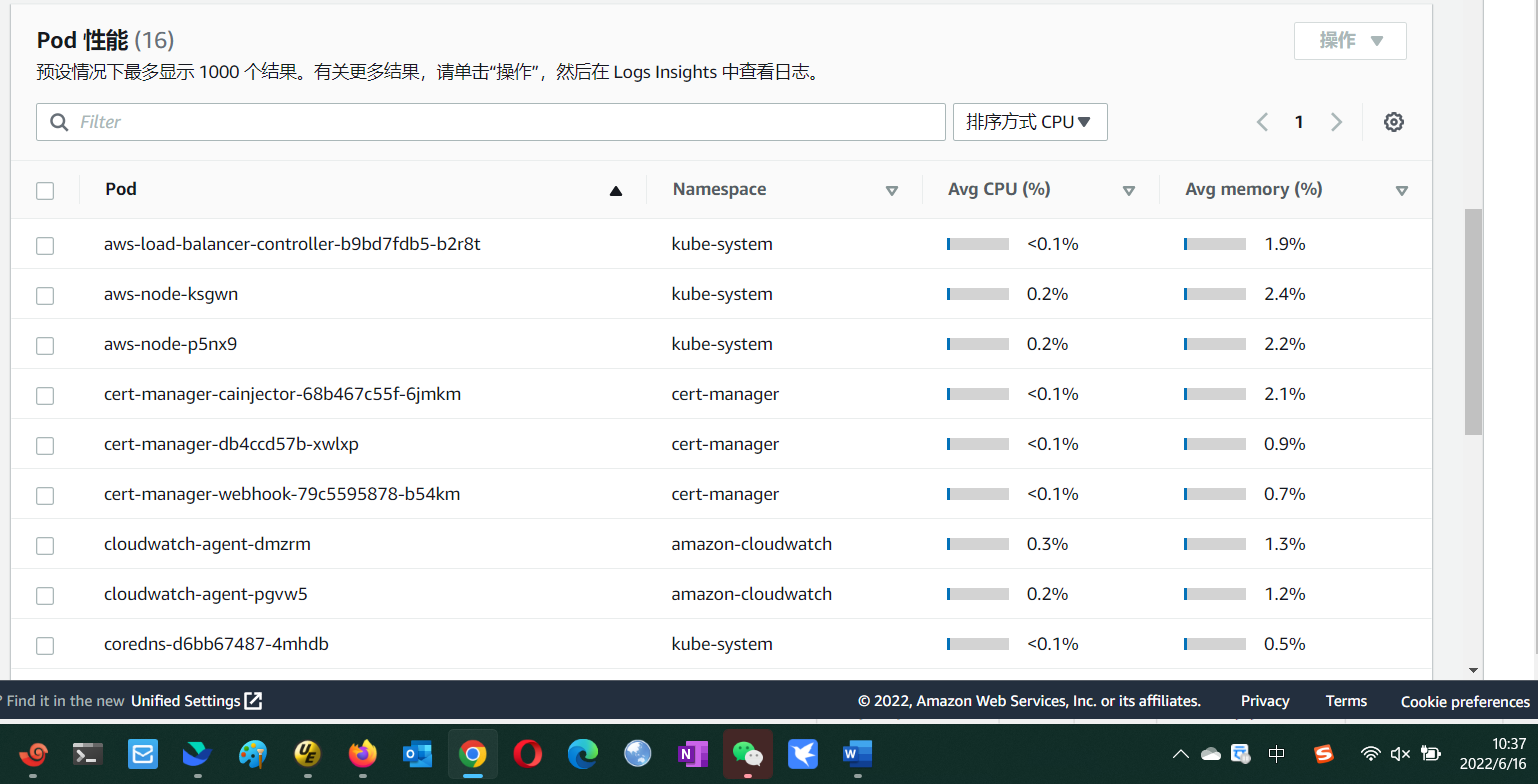Select aws-load-balancer-controller pod checkbox
The width and height of the screenshot is (1538, 784).
(45, 245)
